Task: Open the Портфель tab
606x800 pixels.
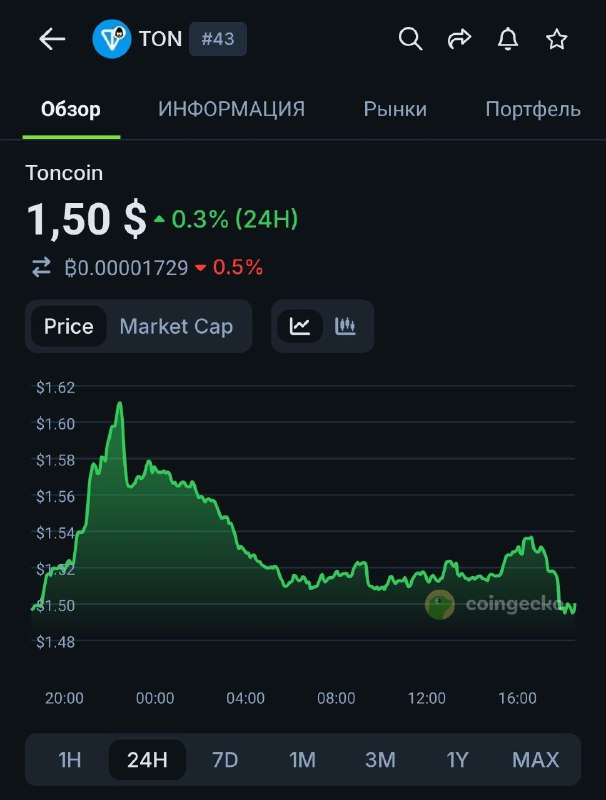Action: (x=532, y=110)
